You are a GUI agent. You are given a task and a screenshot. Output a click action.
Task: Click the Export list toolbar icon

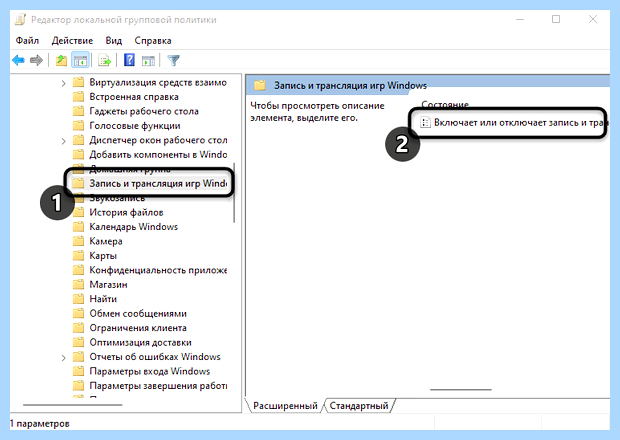104,60
